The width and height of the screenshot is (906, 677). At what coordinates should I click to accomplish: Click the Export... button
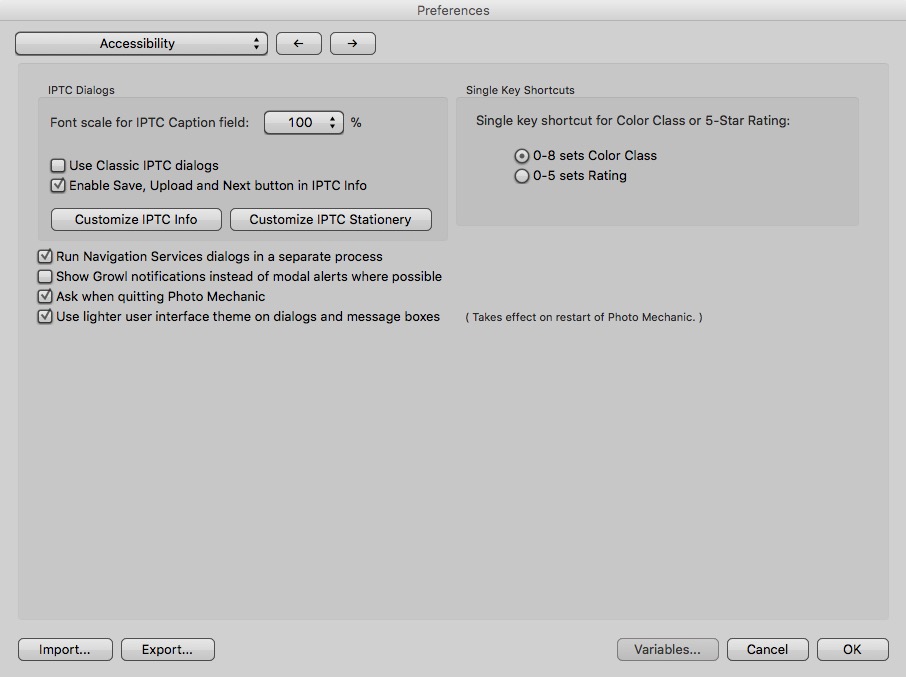167,650
